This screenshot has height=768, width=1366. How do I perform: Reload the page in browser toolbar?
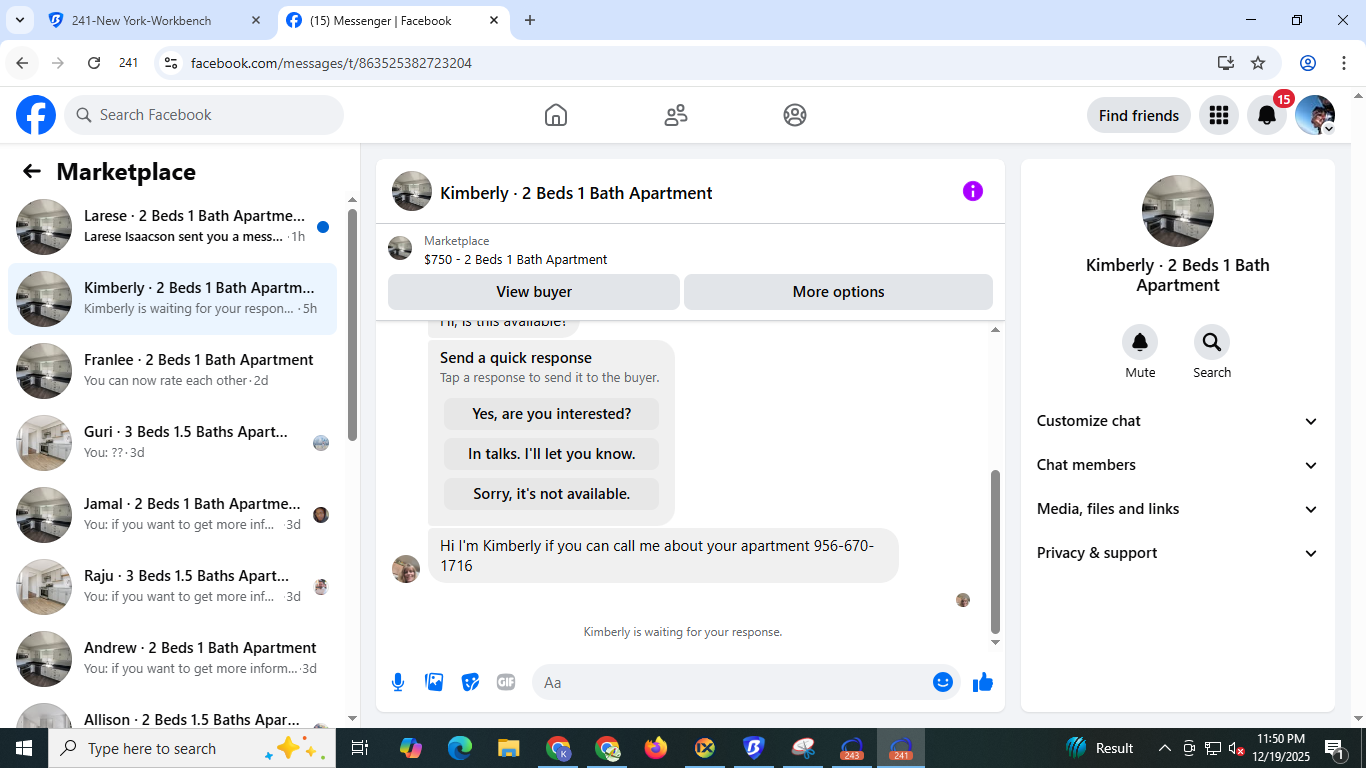(94, 63)
